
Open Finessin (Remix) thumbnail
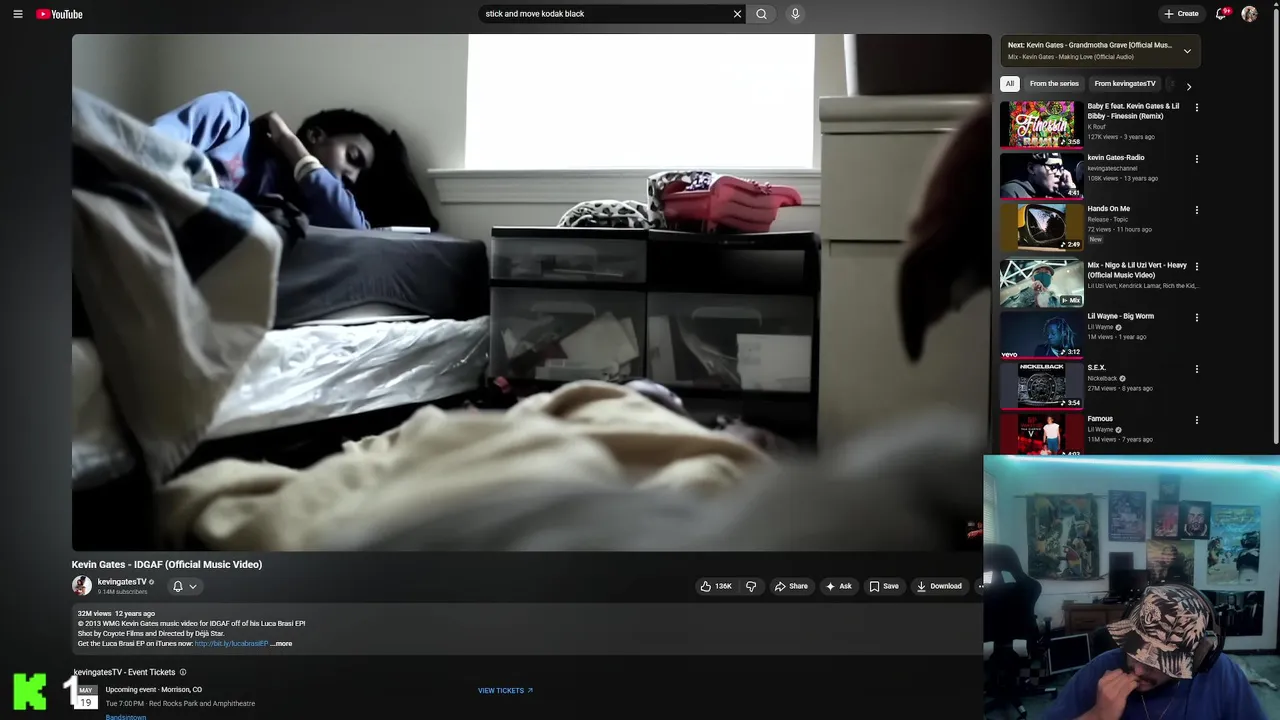point(1042,124)
